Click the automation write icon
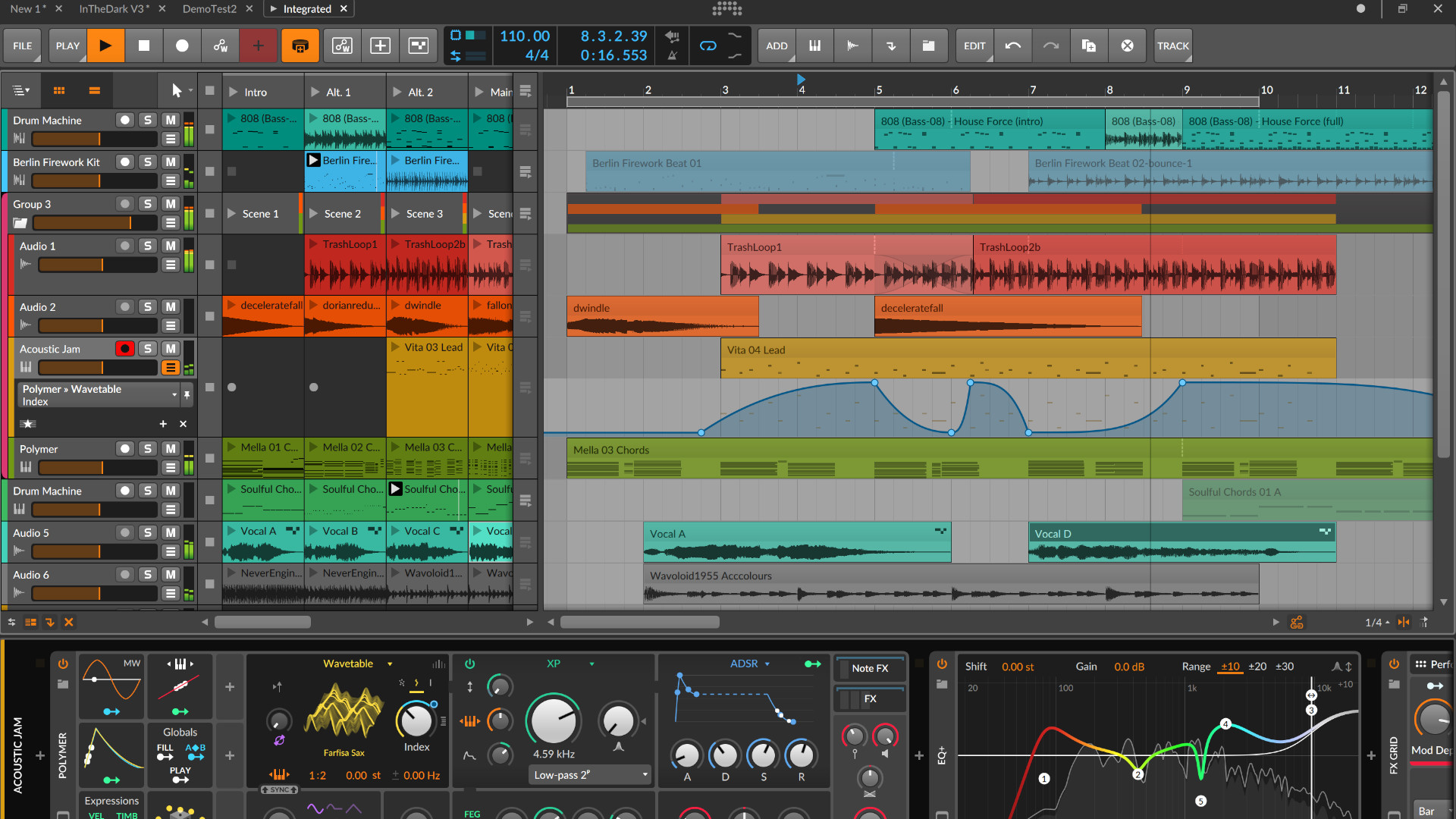The image size is (1456, 819). (x=220, y=45)
